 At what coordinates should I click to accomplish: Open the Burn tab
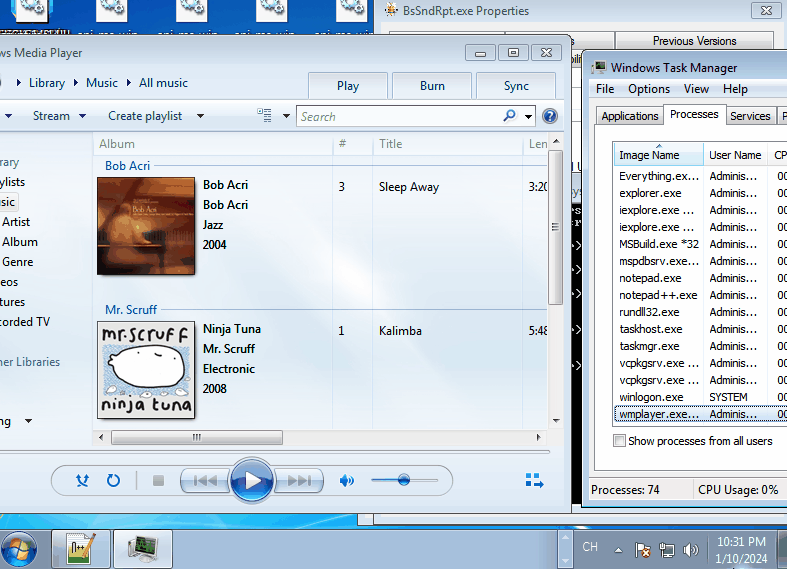432,86
